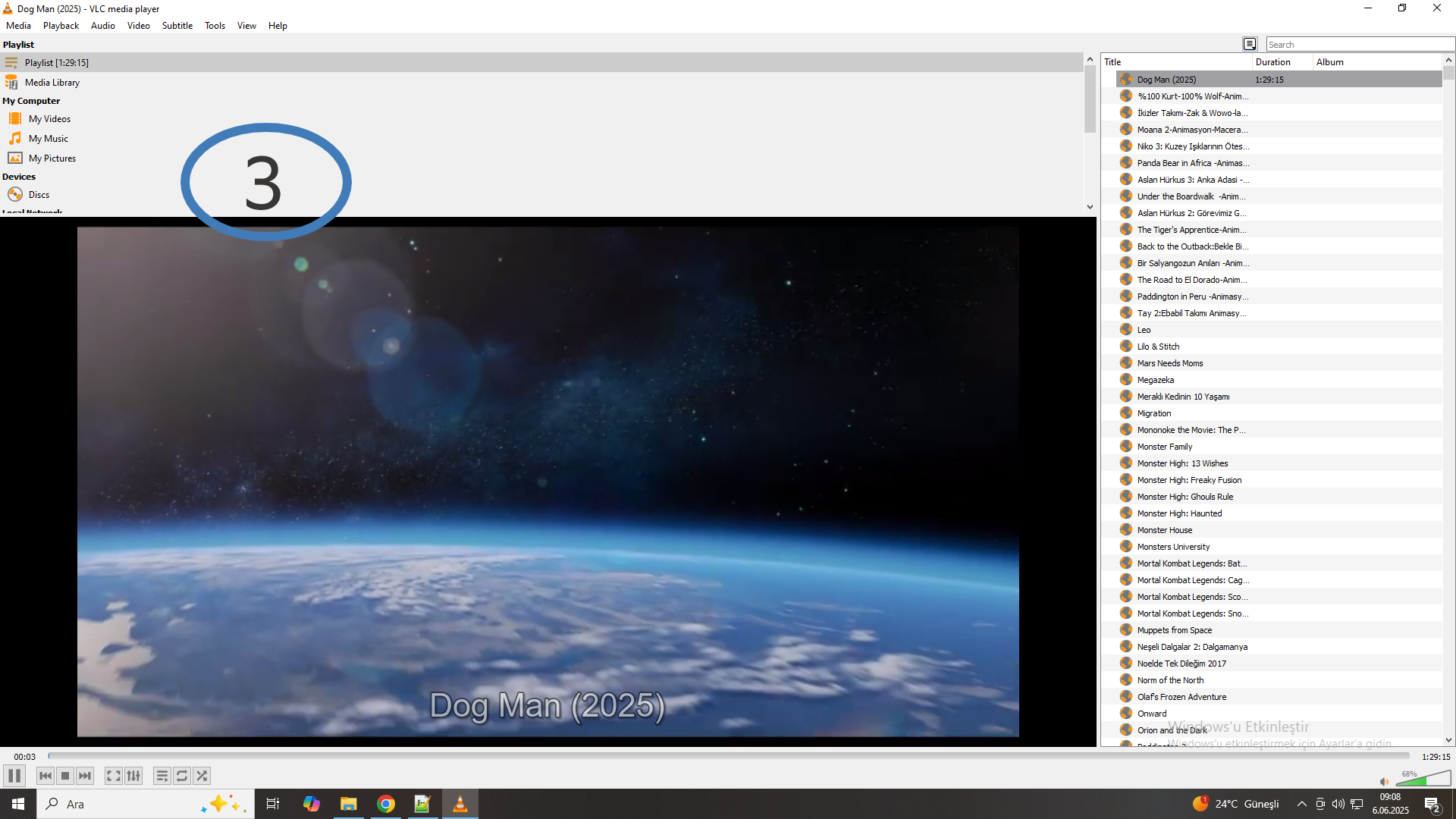Select Muppets from Space entry

point(1279,630)
